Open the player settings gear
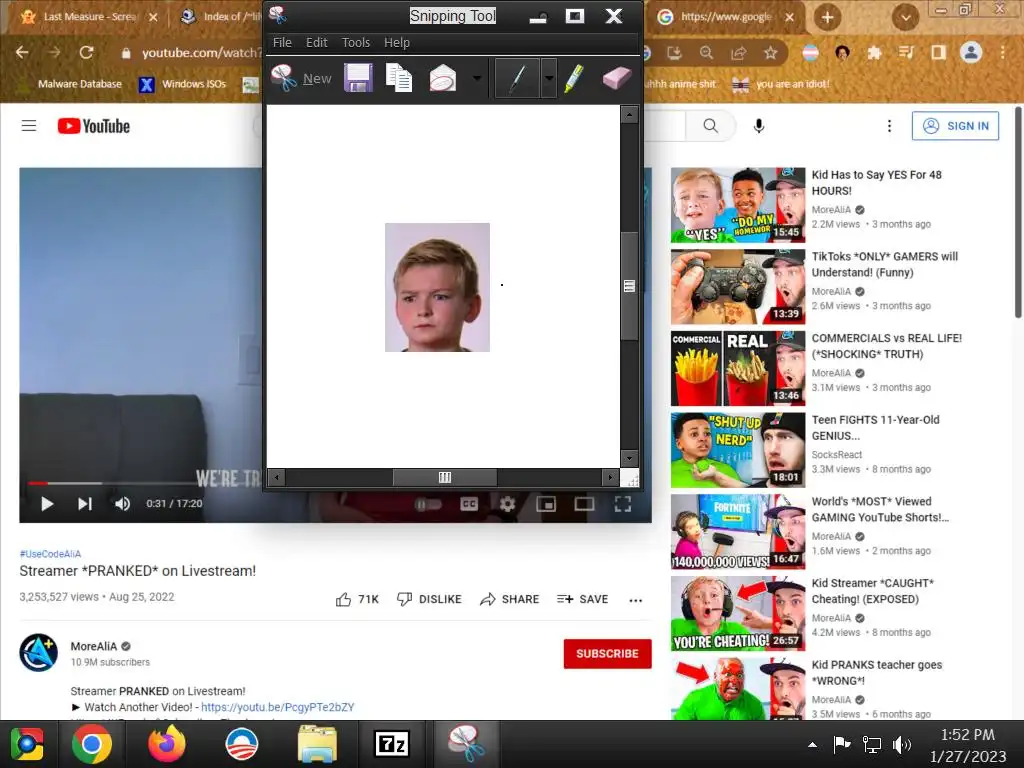The height and width of the screenshot is (768, 1024). pos(507,504)
